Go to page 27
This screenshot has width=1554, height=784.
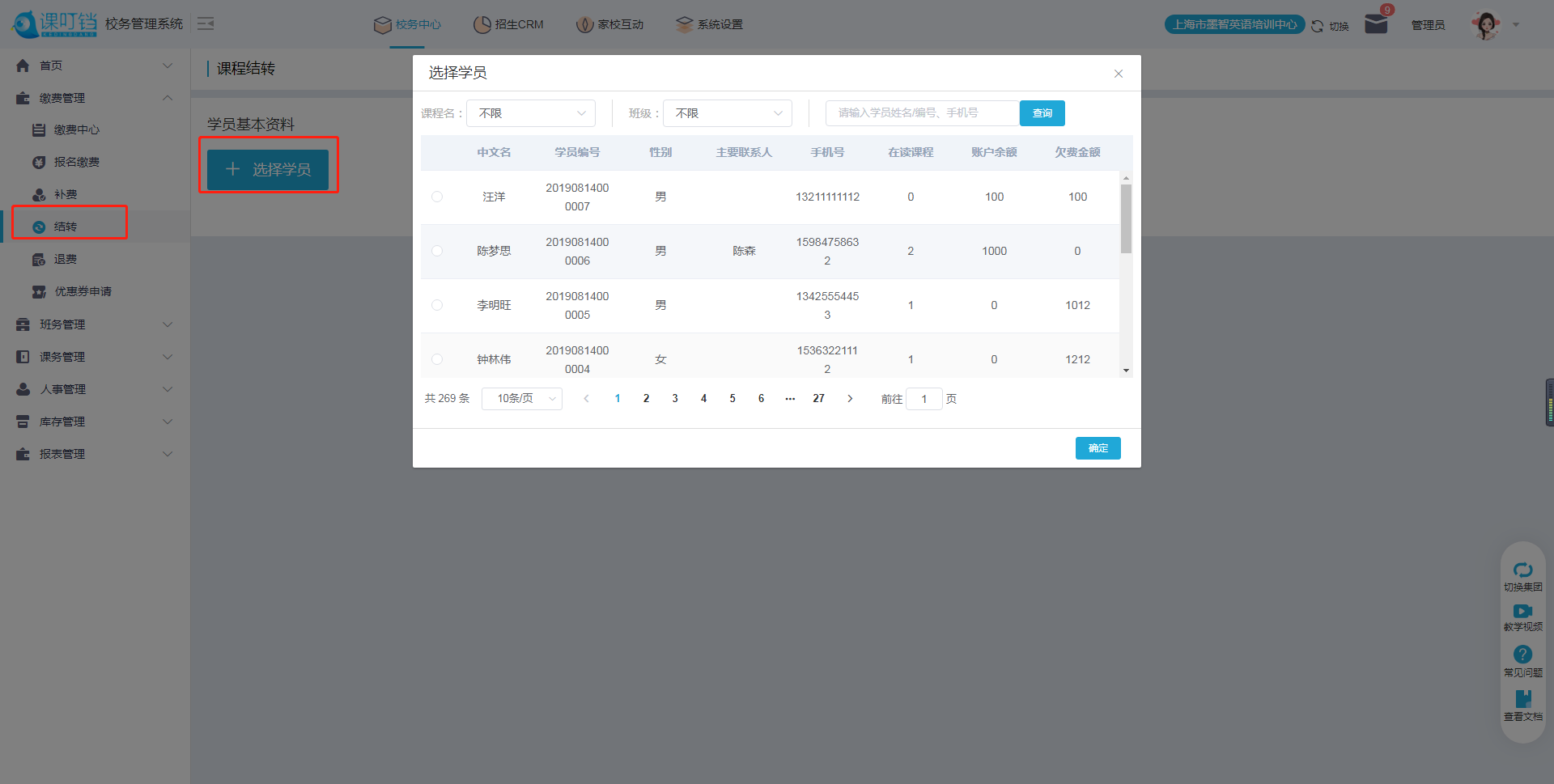(819, 399)
